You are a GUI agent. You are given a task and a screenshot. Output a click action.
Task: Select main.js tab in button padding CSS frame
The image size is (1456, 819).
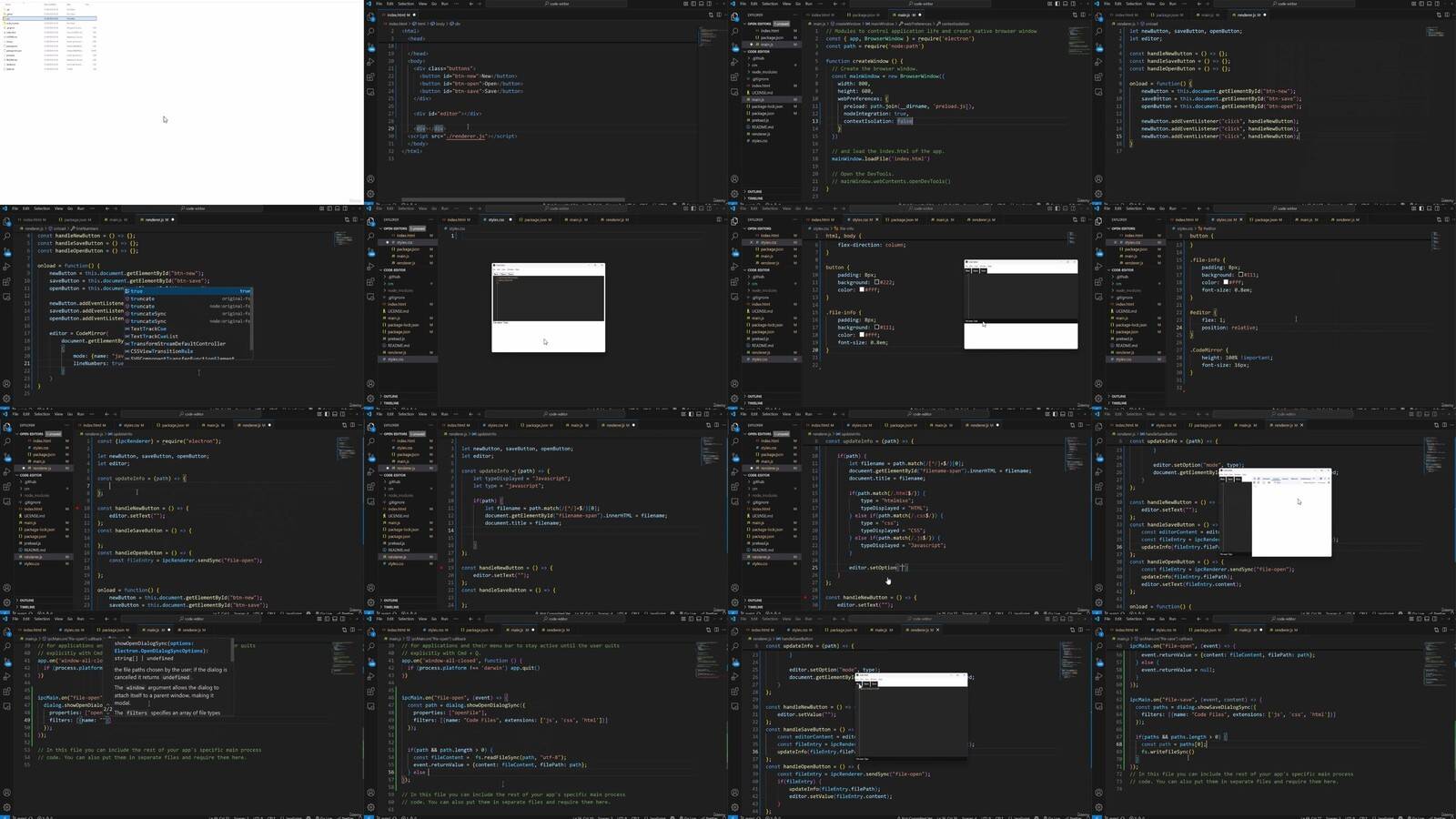[x=944, y=219]
